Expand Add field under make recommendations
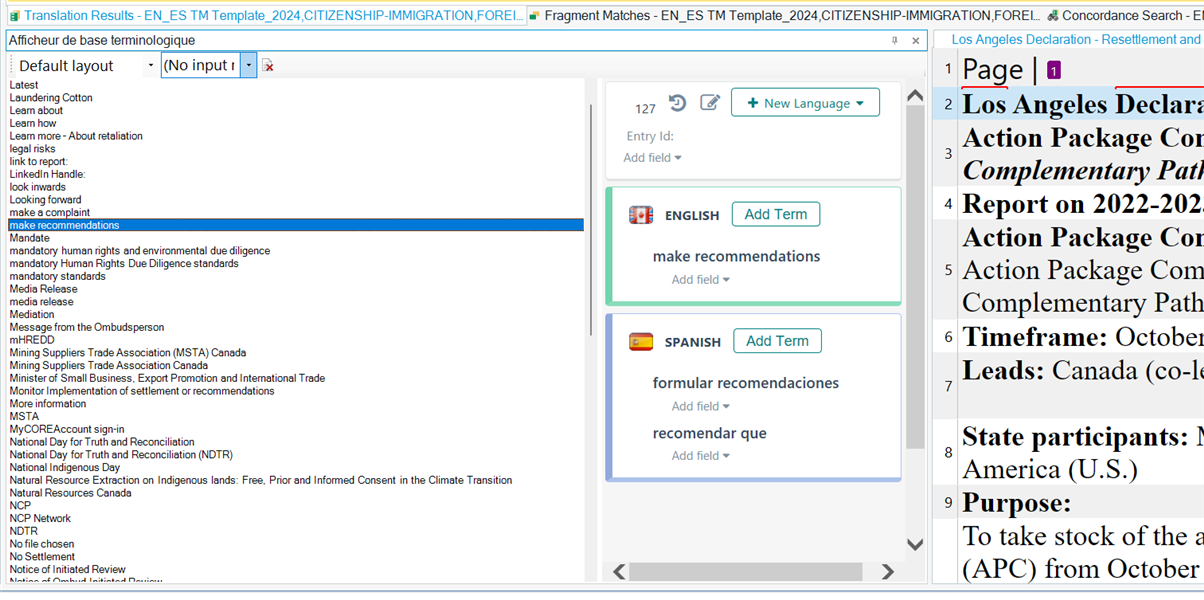 coord(701,280)
